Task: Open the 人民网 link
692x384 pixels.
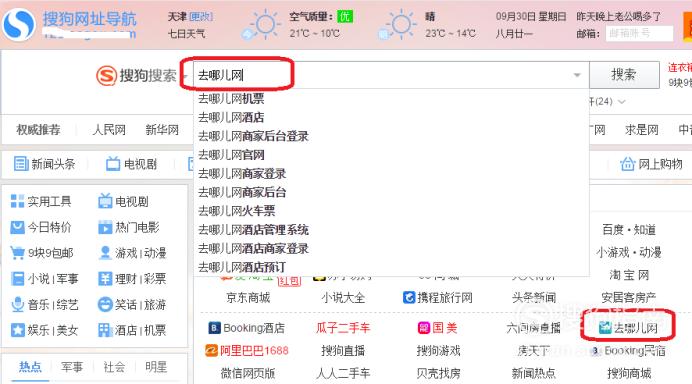Action: [109, 130]
